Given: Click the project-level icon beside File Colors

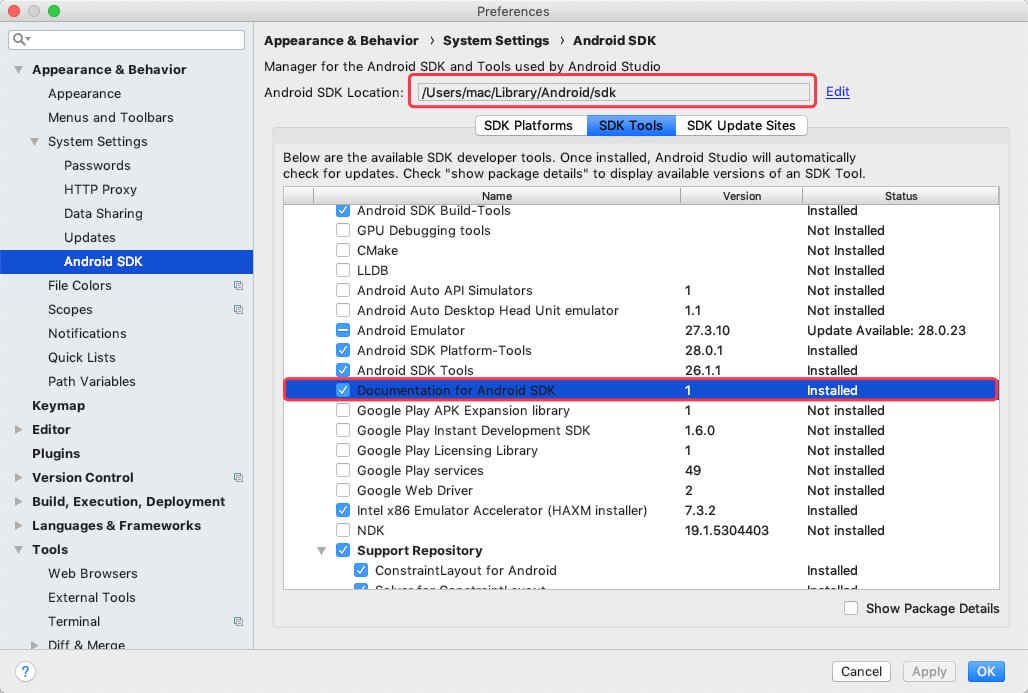Looking at the screenshot, I should (239, 285).
